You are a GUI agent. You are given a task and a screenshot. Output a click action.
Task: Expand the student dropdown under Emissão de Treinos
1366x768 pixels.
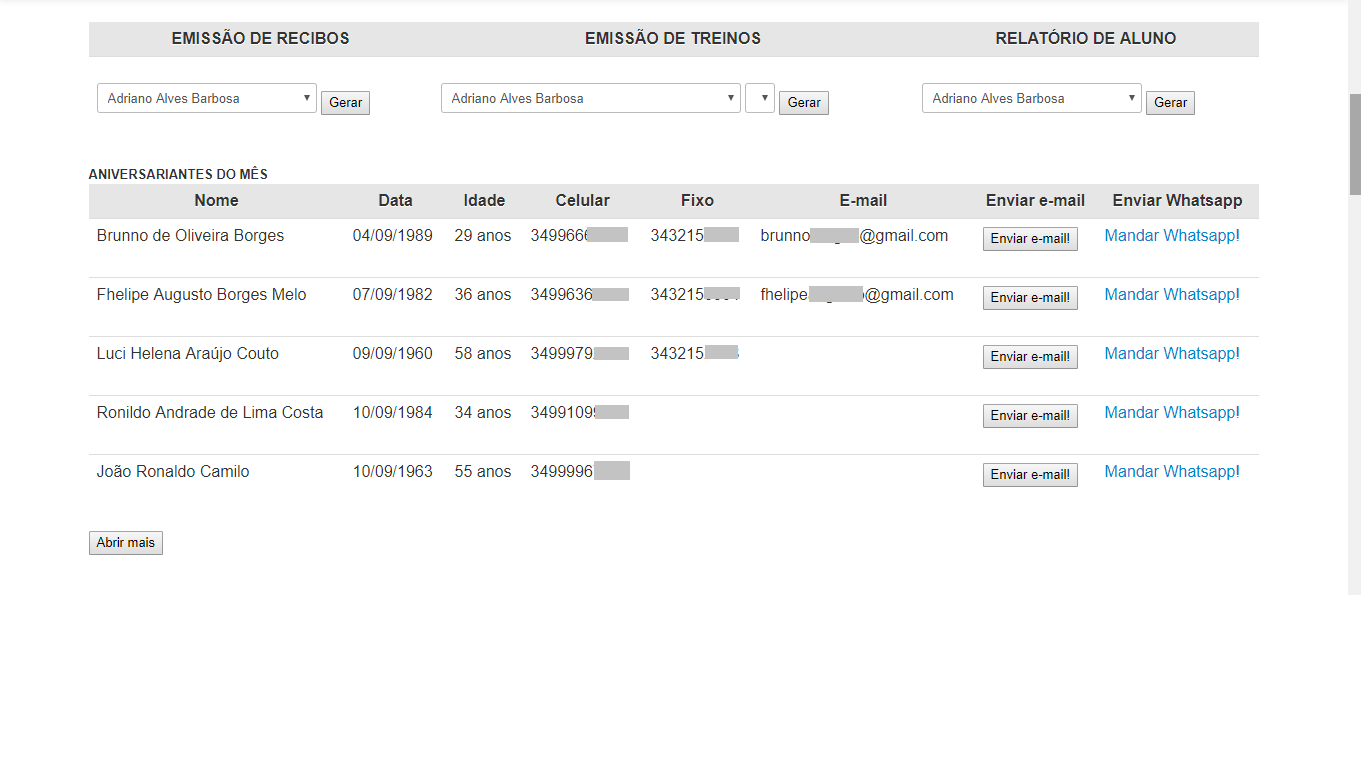(590, 98)
